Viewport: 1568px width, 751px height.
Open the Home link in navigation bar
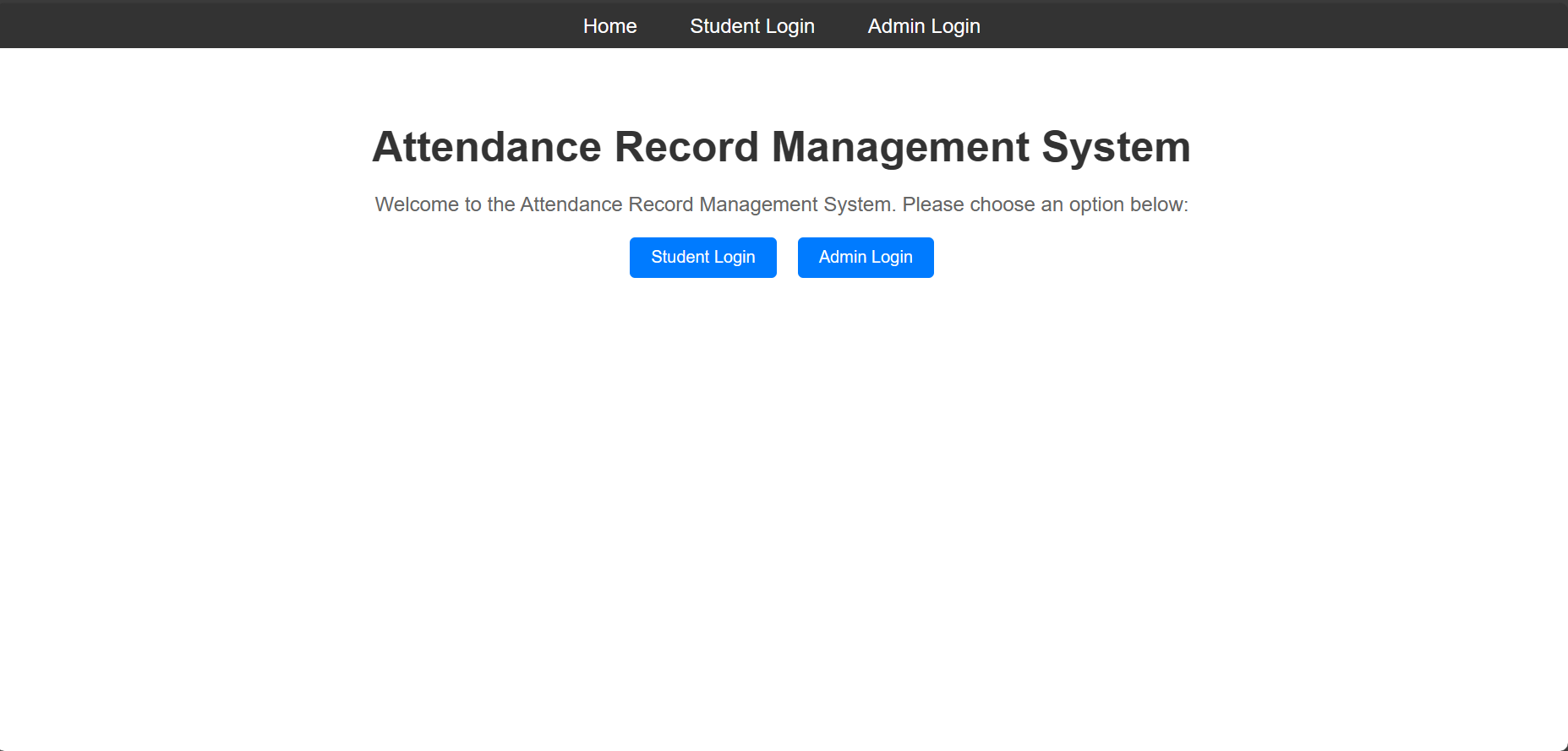[609, 26]
